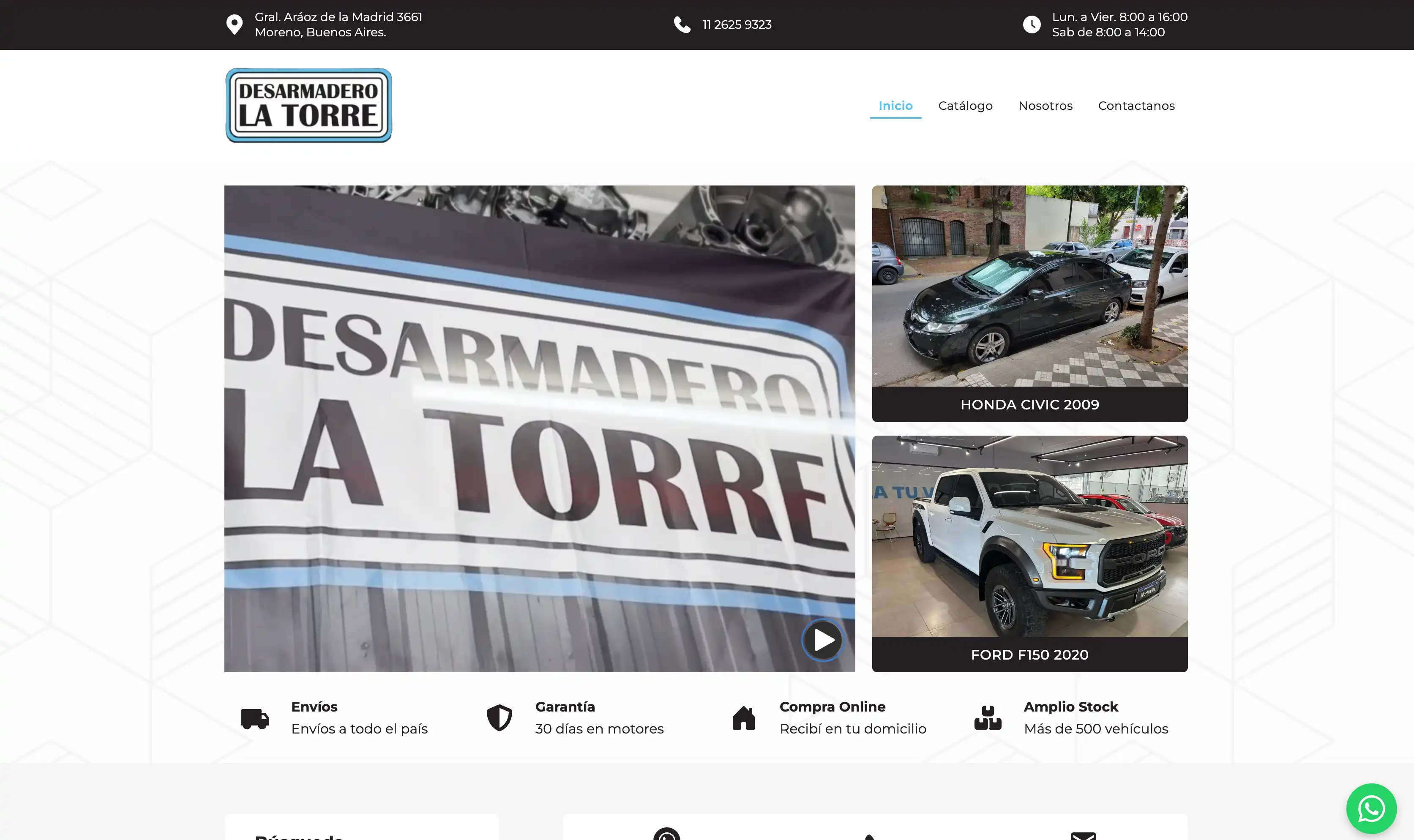1414x840 pixels.
Task: Open the Honda Civic 2009 photo
Action: [1029, 286]
